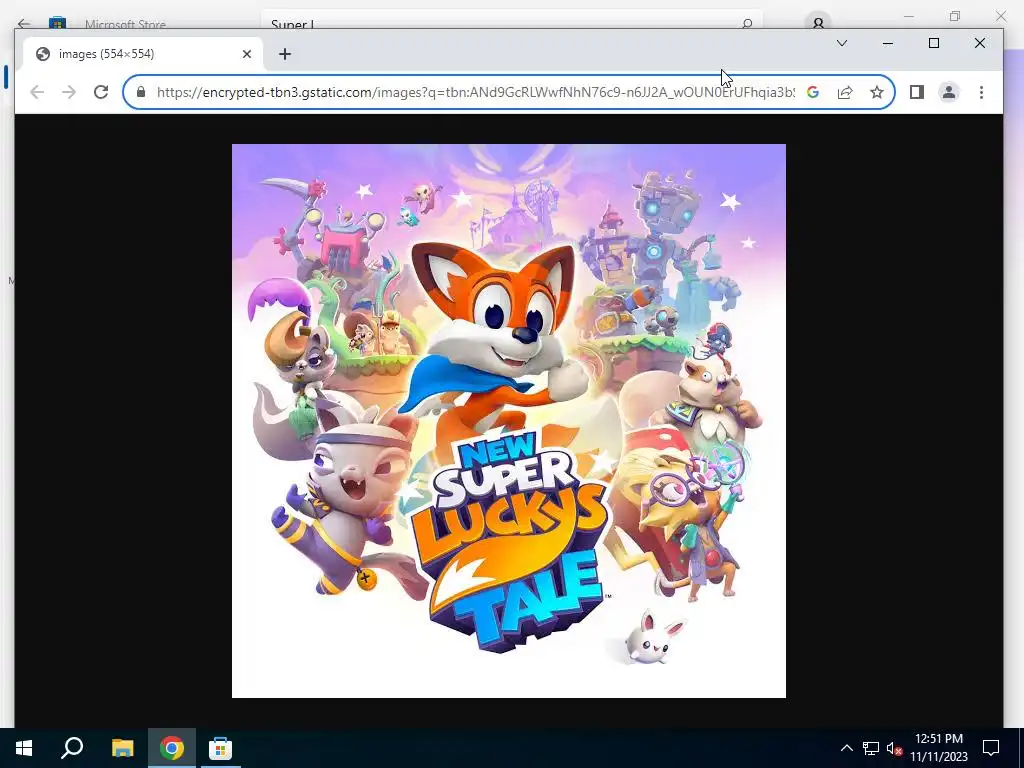Open Google Lens search icon in address bar

[813, 92]
